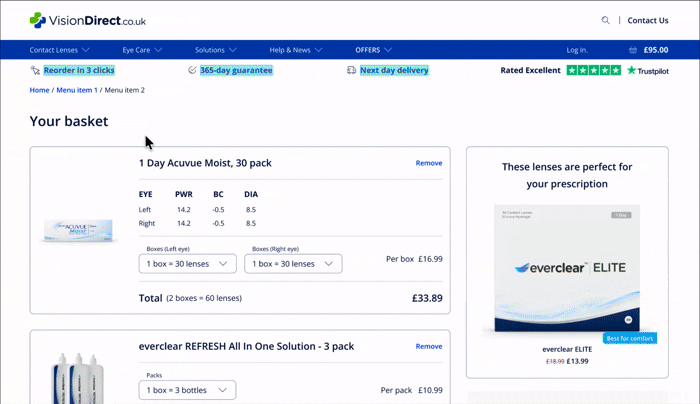Open Boxes (Left eye) quantity dropdown

pos(187,264)
